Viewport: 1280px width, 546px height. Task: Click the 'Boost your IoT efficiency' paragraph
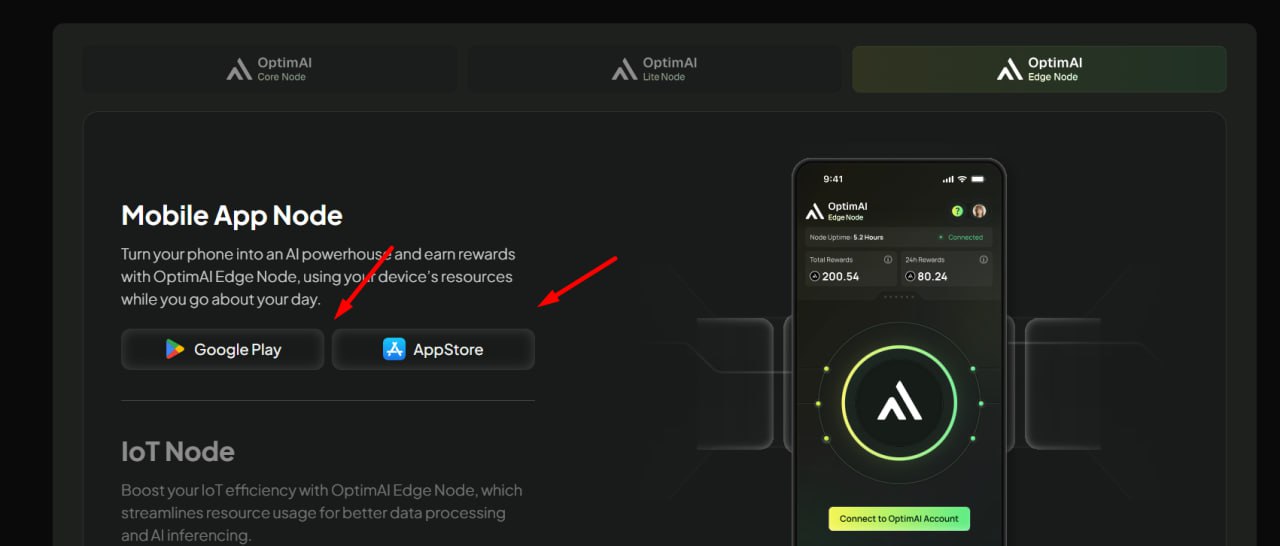[322, 513]
